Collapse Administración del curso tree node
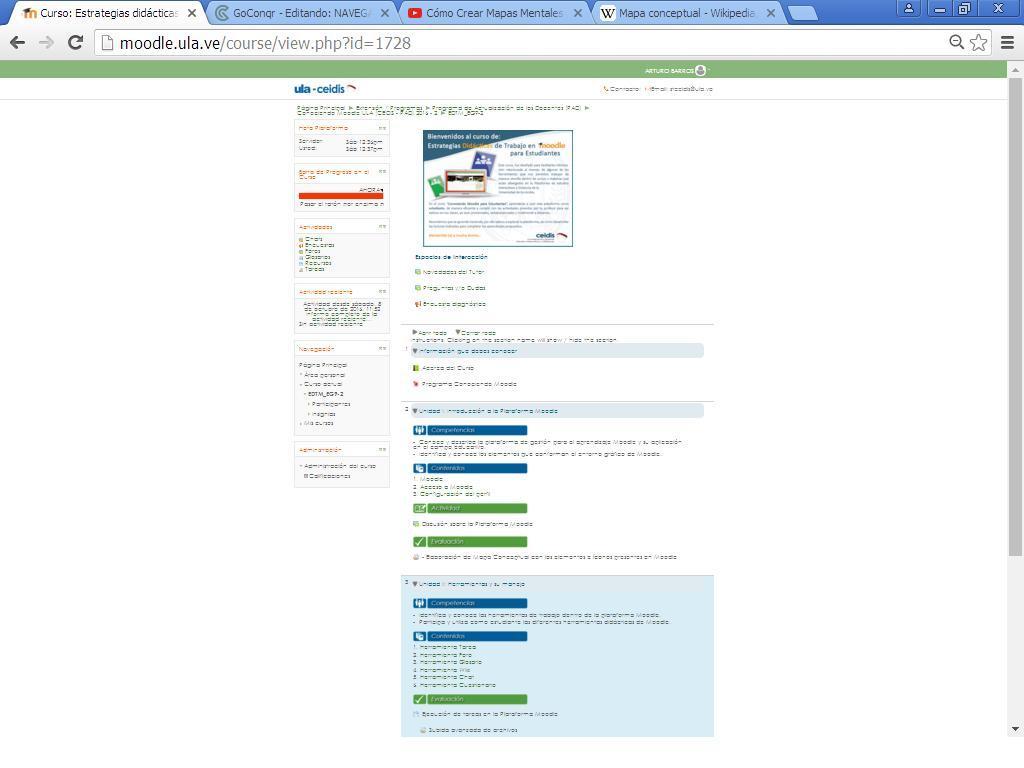Screen dimensions: 1024x768 pyautogui.click(x=301, y=466)
